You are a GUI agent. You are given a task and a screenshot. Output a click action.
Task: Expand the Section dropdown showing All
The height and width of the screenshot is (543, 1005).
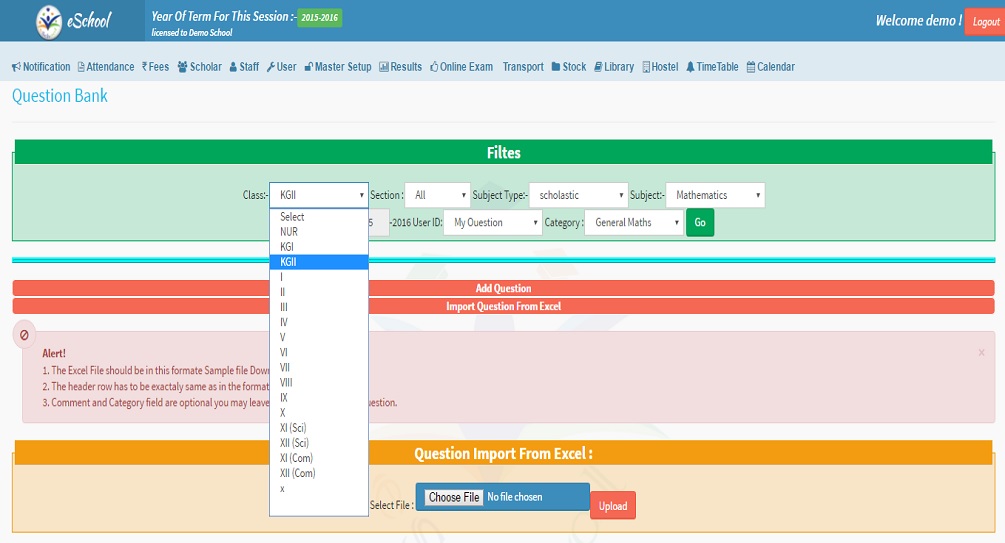click(436, 195)
